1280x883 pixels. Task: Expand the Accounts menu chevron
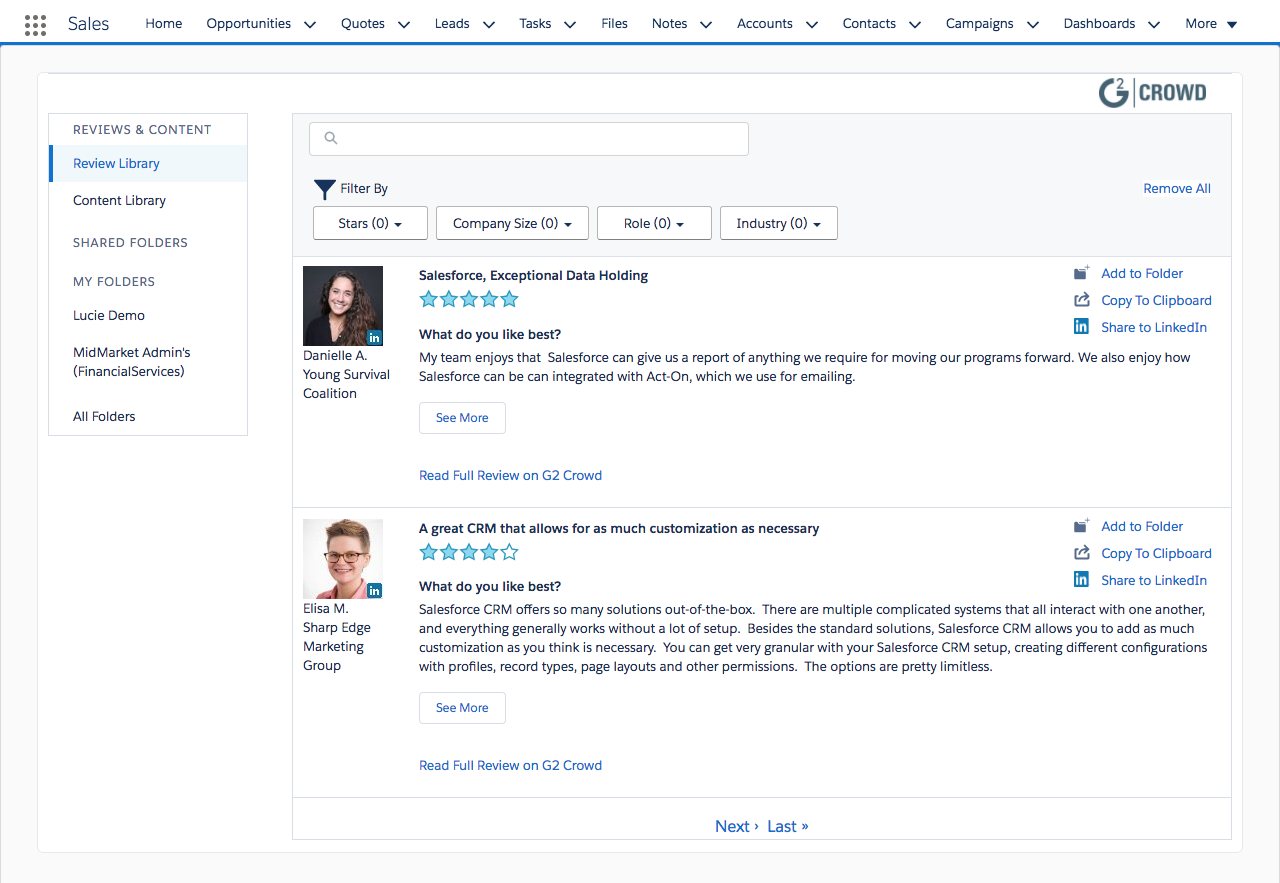(811, 24)
